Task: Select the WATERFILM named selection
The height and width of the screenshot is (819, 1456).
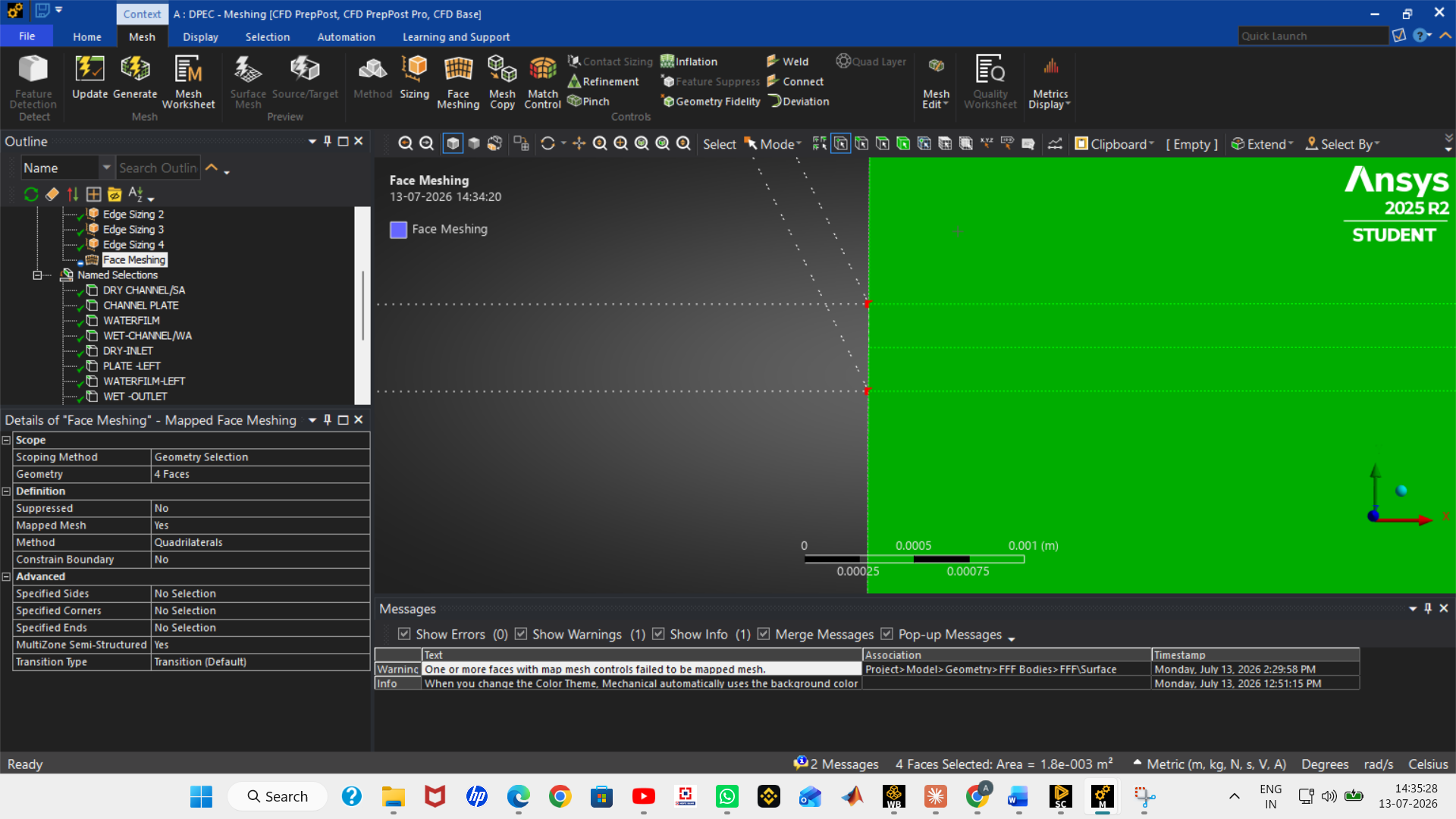Action: coord(131,320)
